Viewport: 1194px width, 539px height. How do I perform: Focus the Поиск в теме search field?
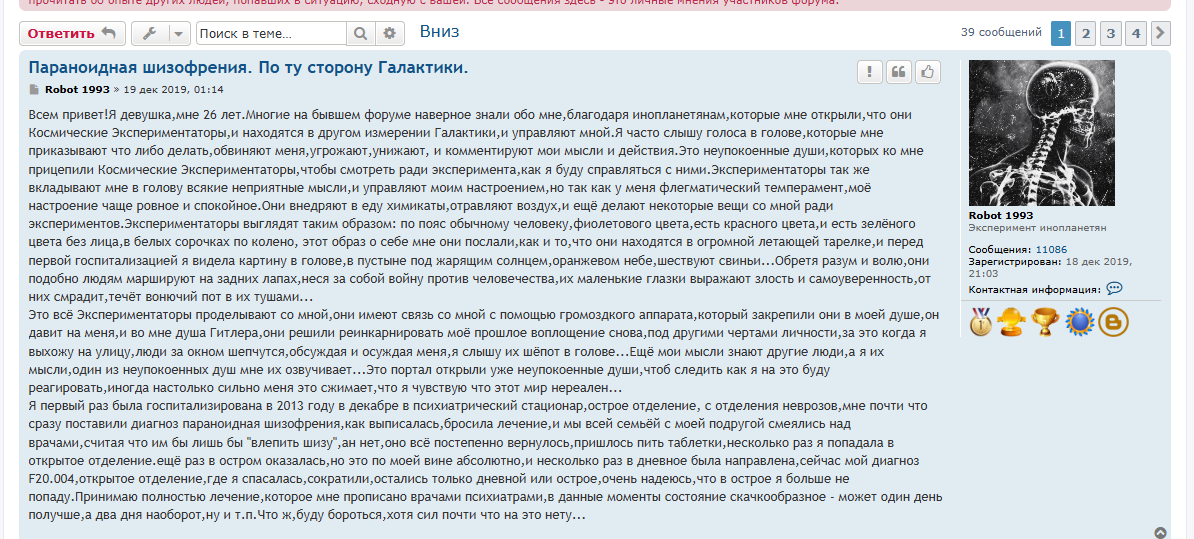pos(271,33)
